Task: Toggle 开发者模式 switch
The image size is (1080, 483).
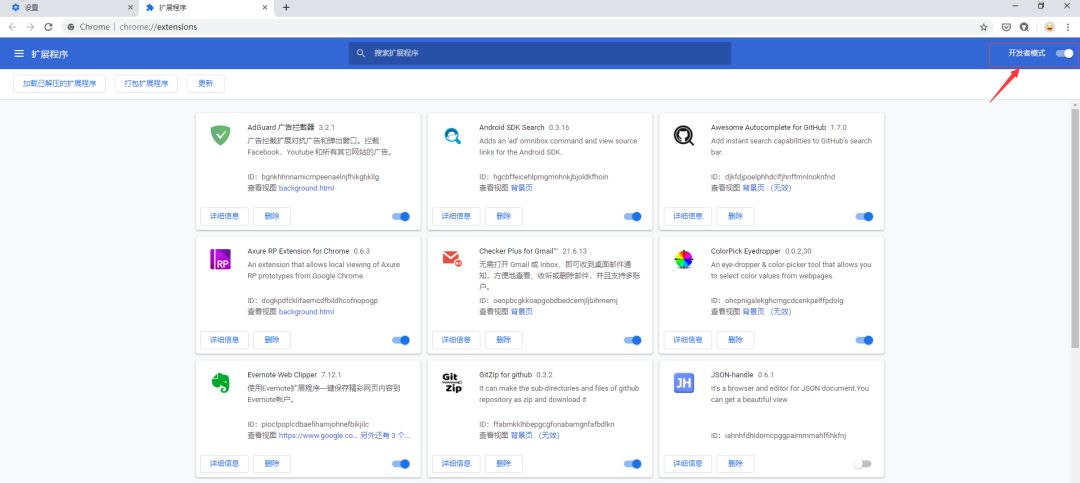Action: coord(1065,53)
